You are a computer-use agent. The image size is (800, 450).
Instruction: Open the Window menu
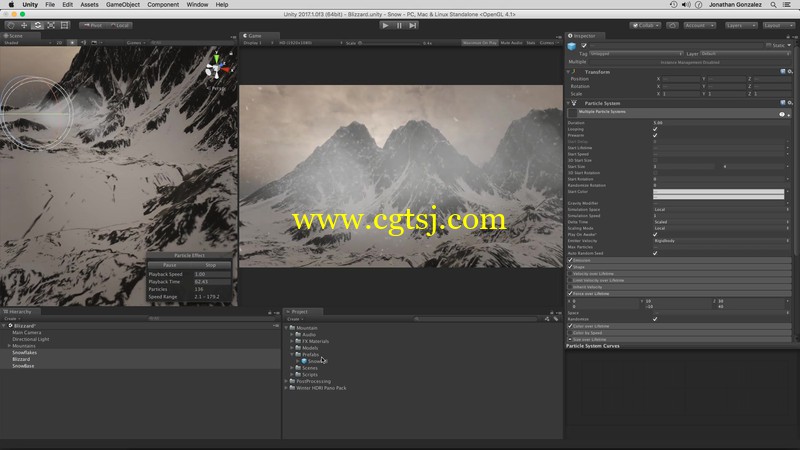click(197, 5)
